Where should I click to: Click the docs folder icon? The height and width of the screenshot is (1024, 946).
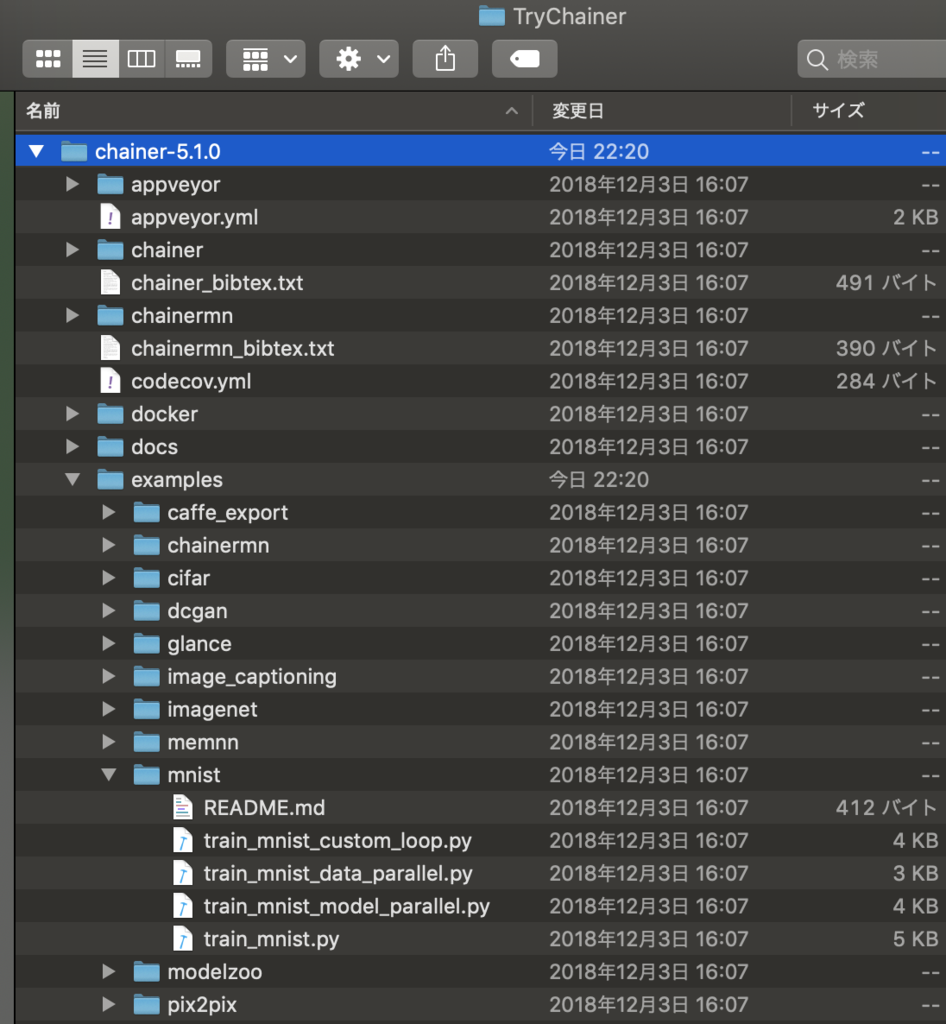(110, 446)
